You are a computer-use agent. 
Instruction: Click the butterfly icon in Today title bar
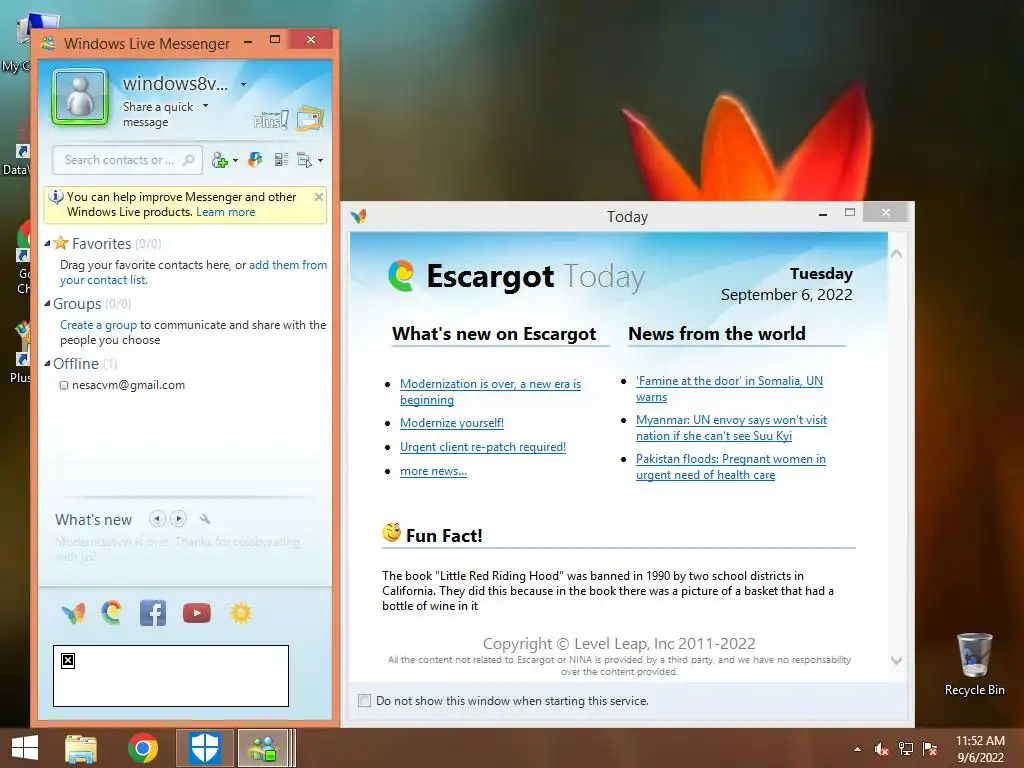tap(359, 216)
